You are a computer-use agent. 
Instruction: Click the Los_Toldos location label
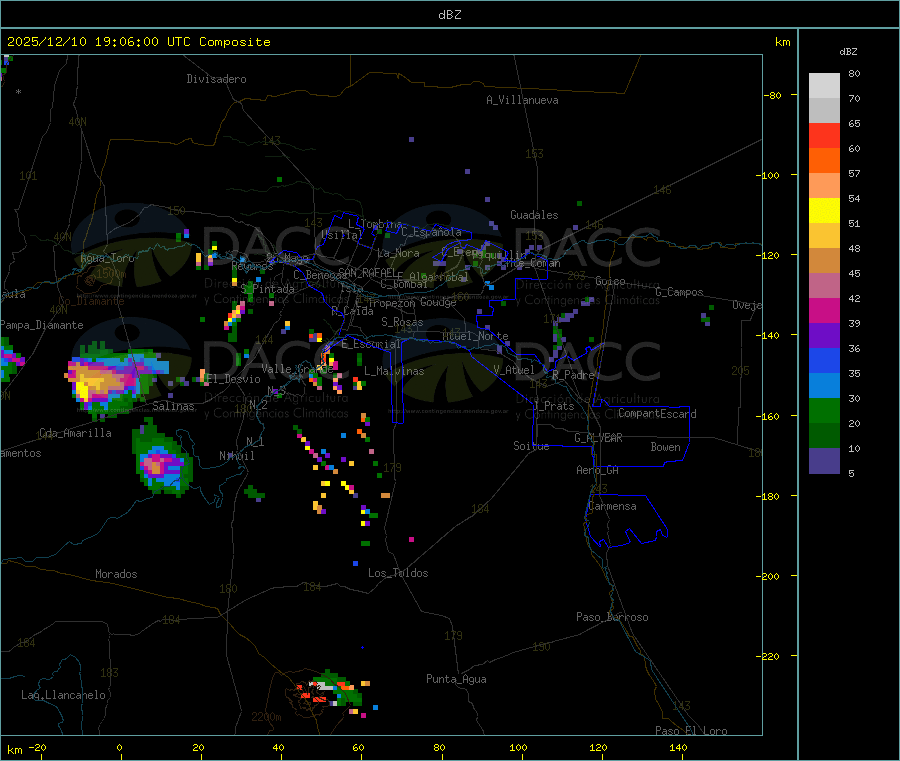pos(398,573)
